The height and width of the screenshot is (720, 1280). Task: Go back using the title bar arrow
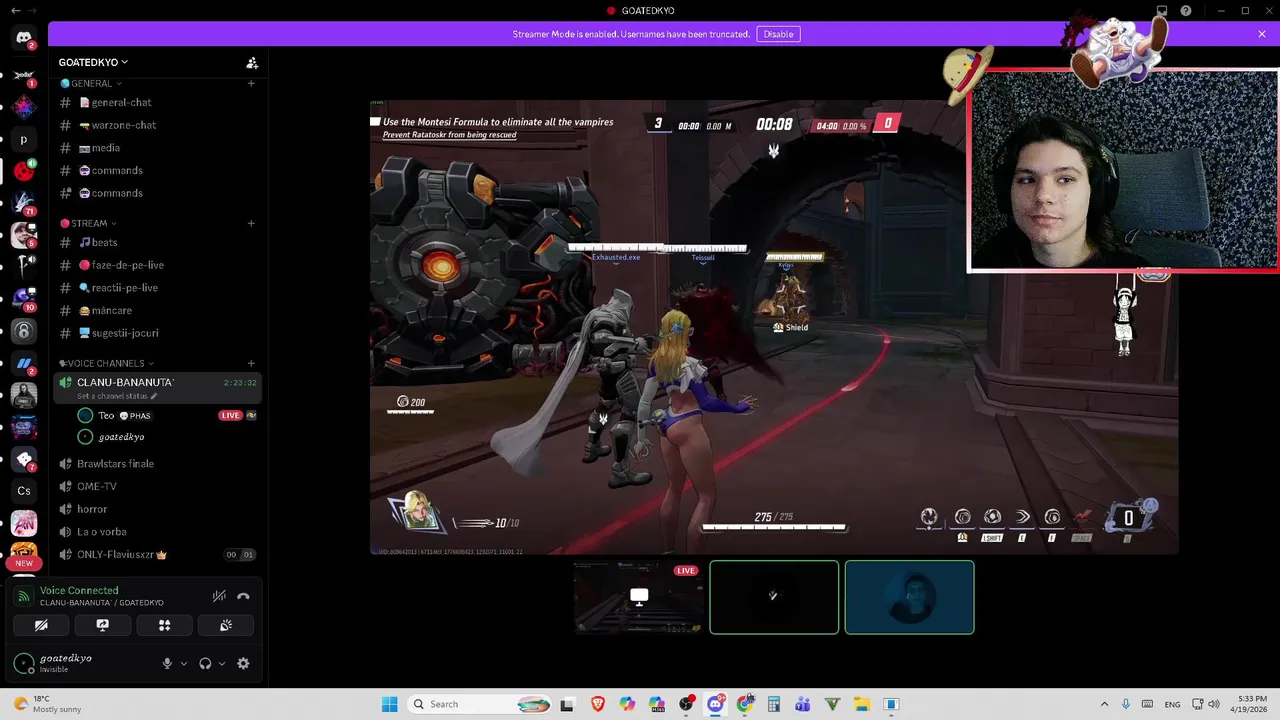point(15,10)
